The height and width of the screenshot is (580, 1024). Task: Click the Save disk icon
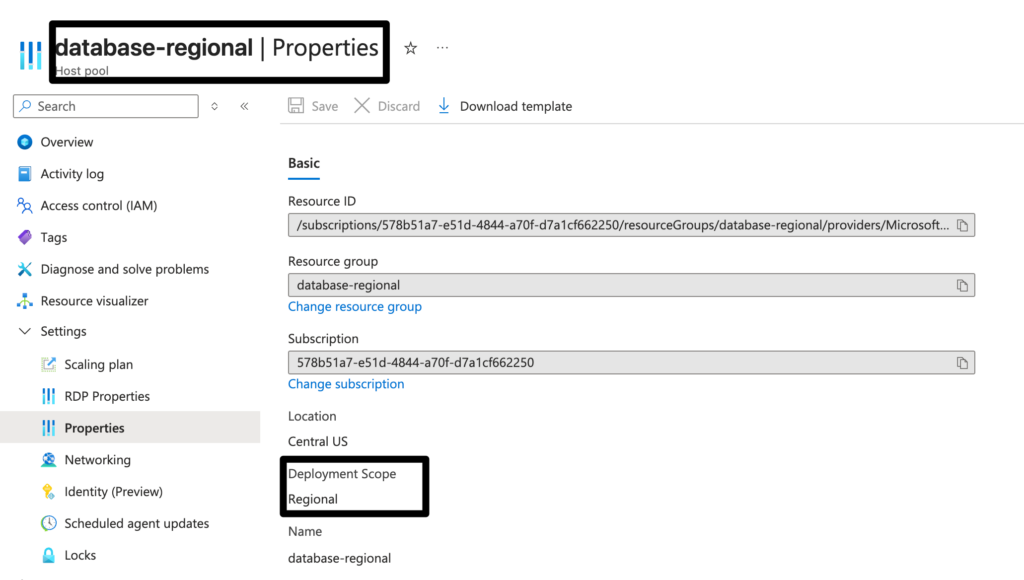point(296,106)
